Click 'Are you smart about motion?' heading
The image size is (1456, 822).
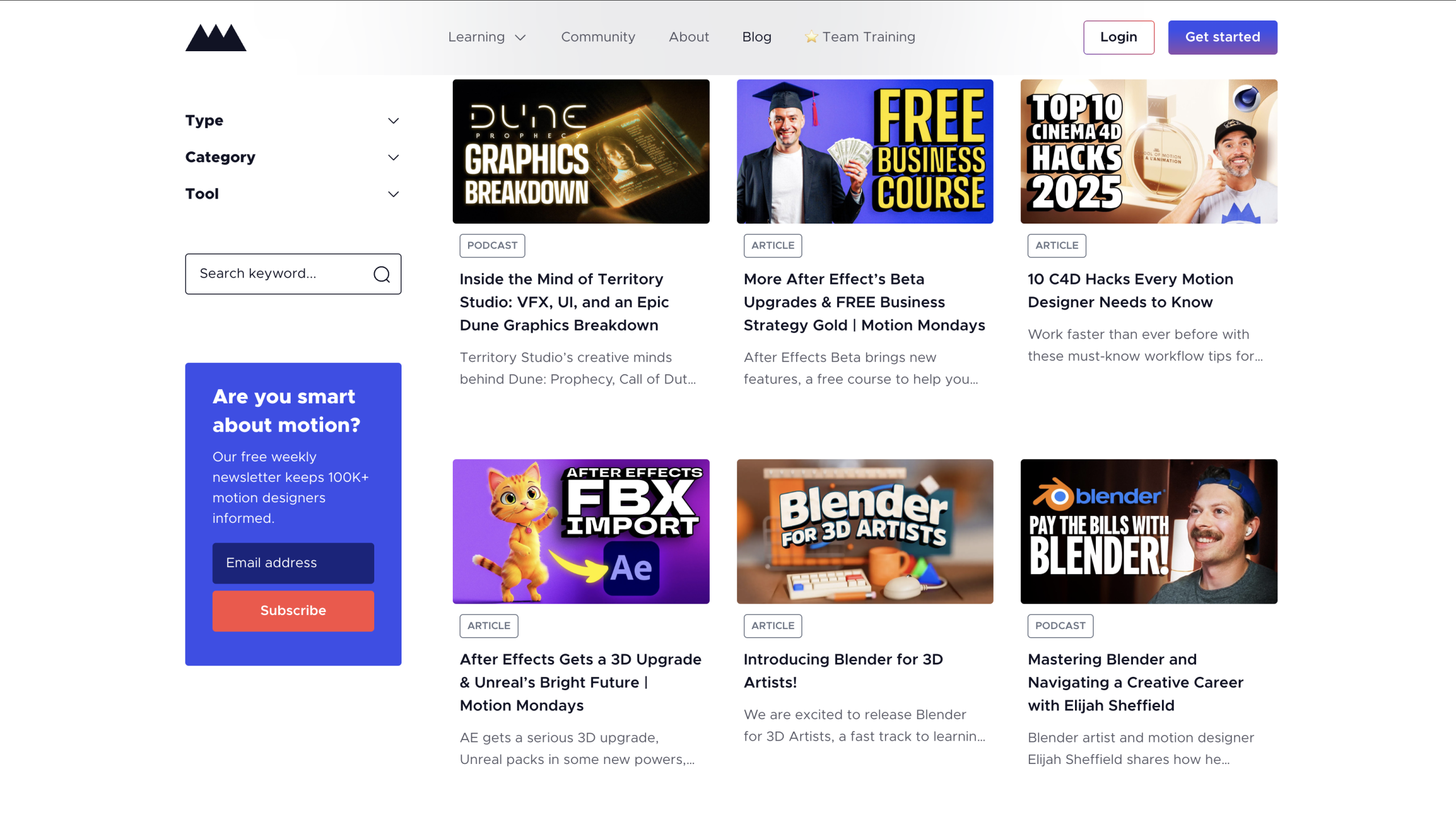(x=286, y=411)
